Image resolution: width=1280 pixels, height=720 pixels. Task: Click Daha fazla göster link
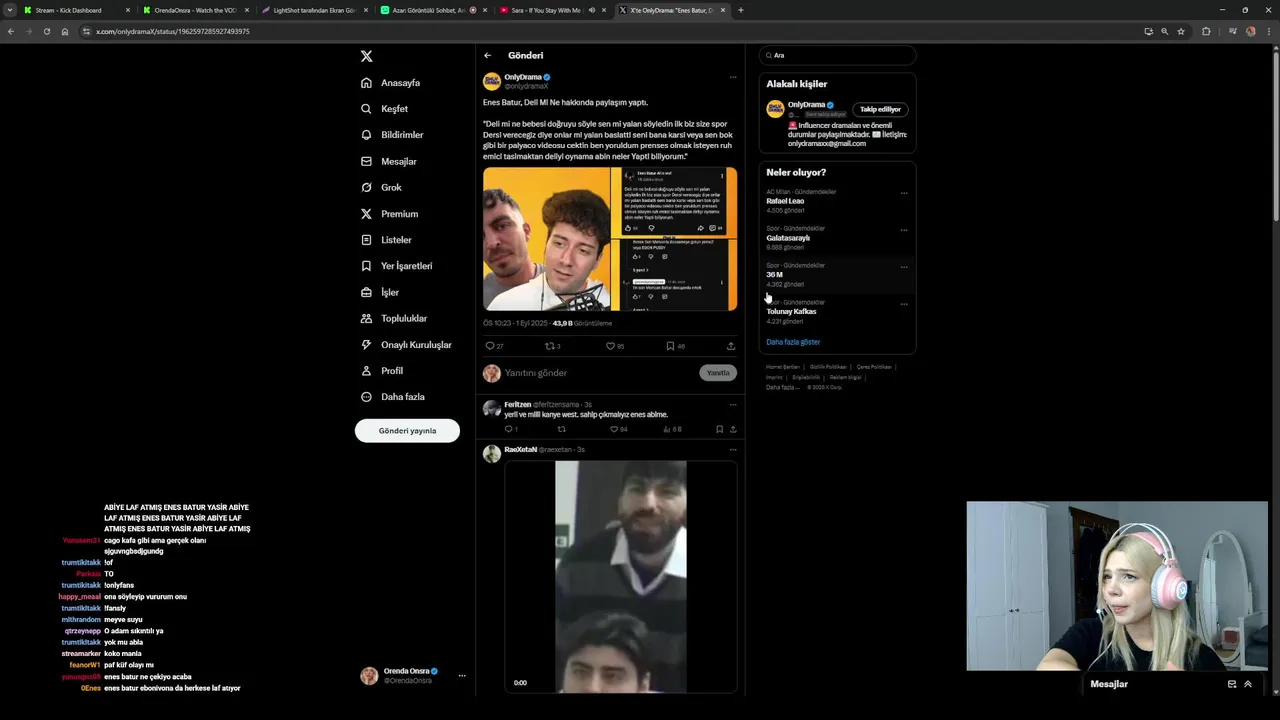coord(793,342)
